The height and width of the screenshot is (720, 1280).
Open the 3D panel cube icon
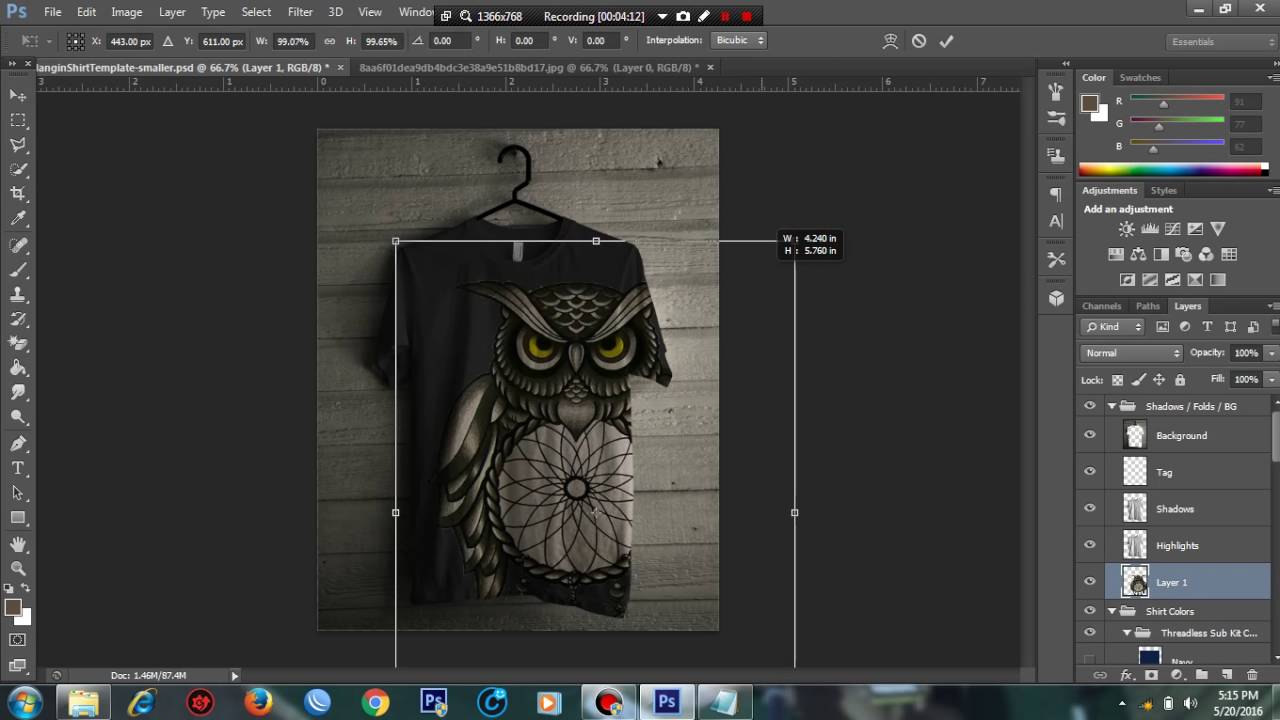[x=1056, y=298]
